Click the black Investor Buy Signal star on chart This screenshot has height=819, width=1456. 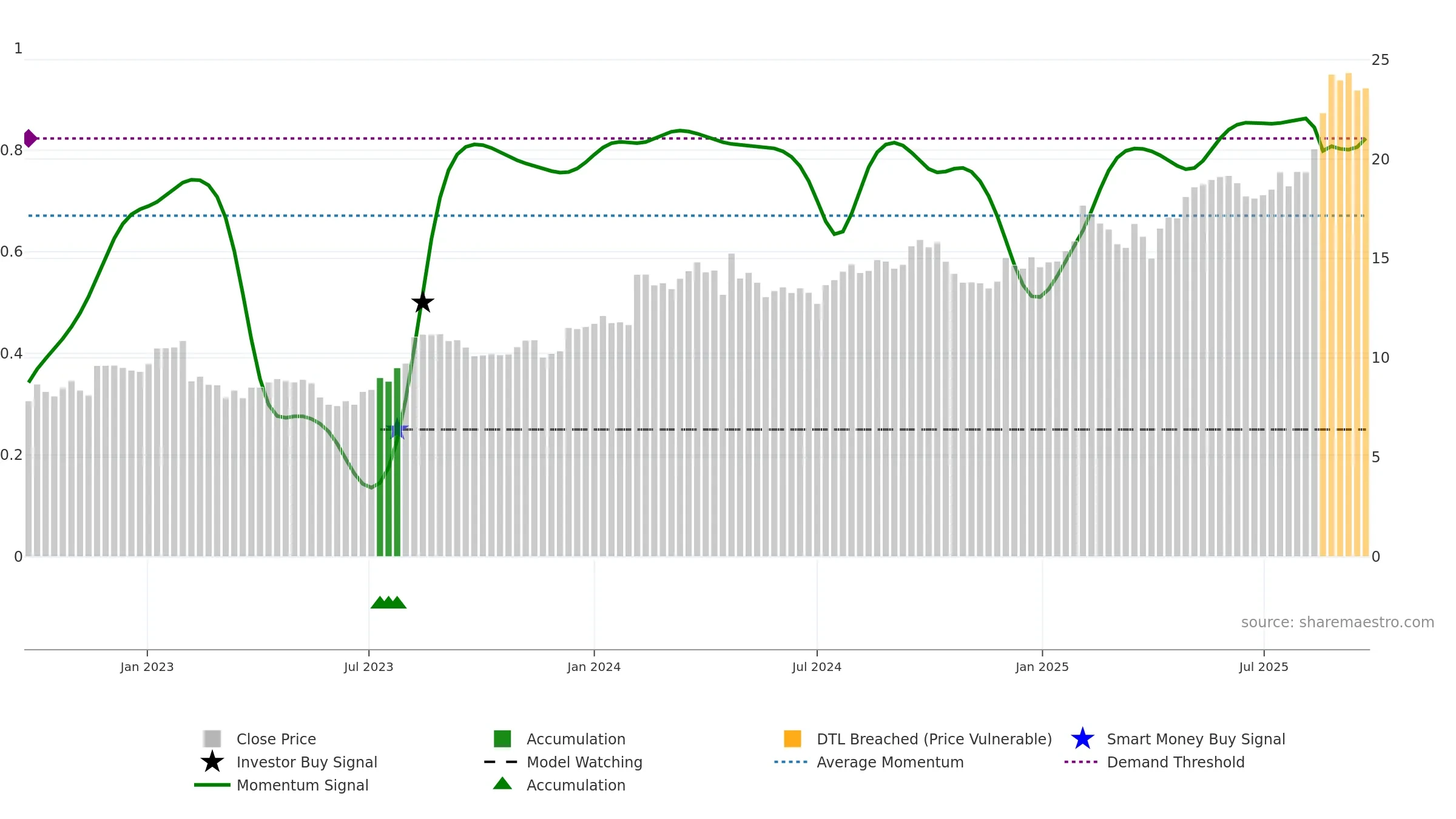click(x=423, y=302)
